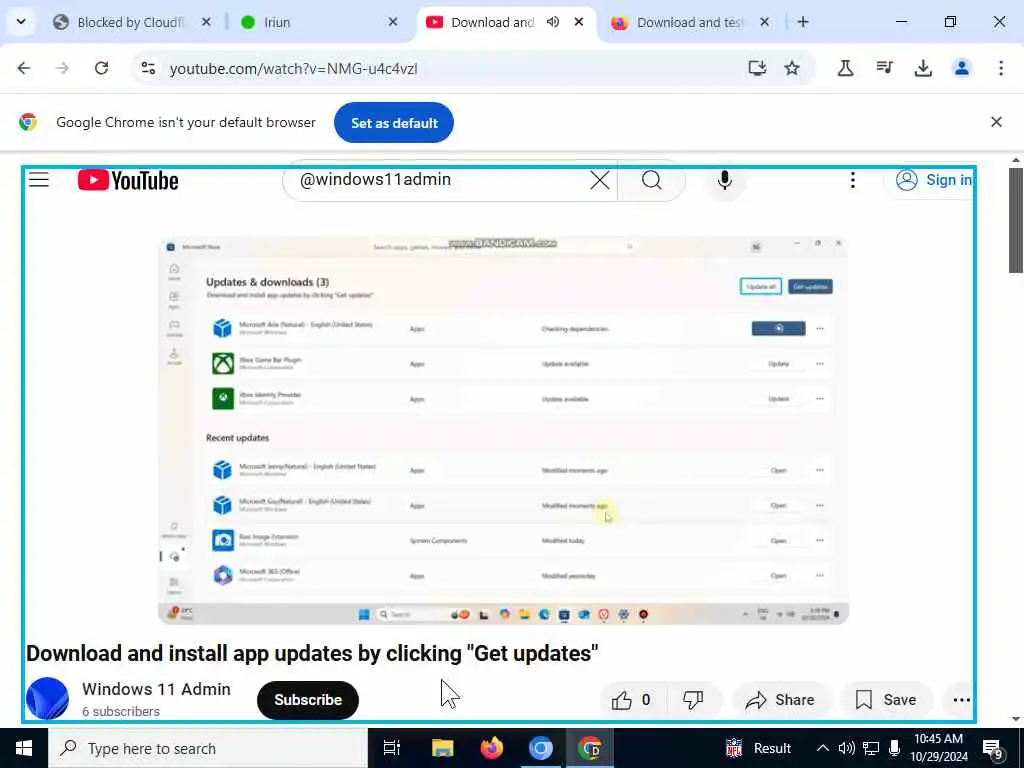The image size is (1024, 768).
Task: Open the Result news widget on taskbar
Action: [x=758, y=748]
